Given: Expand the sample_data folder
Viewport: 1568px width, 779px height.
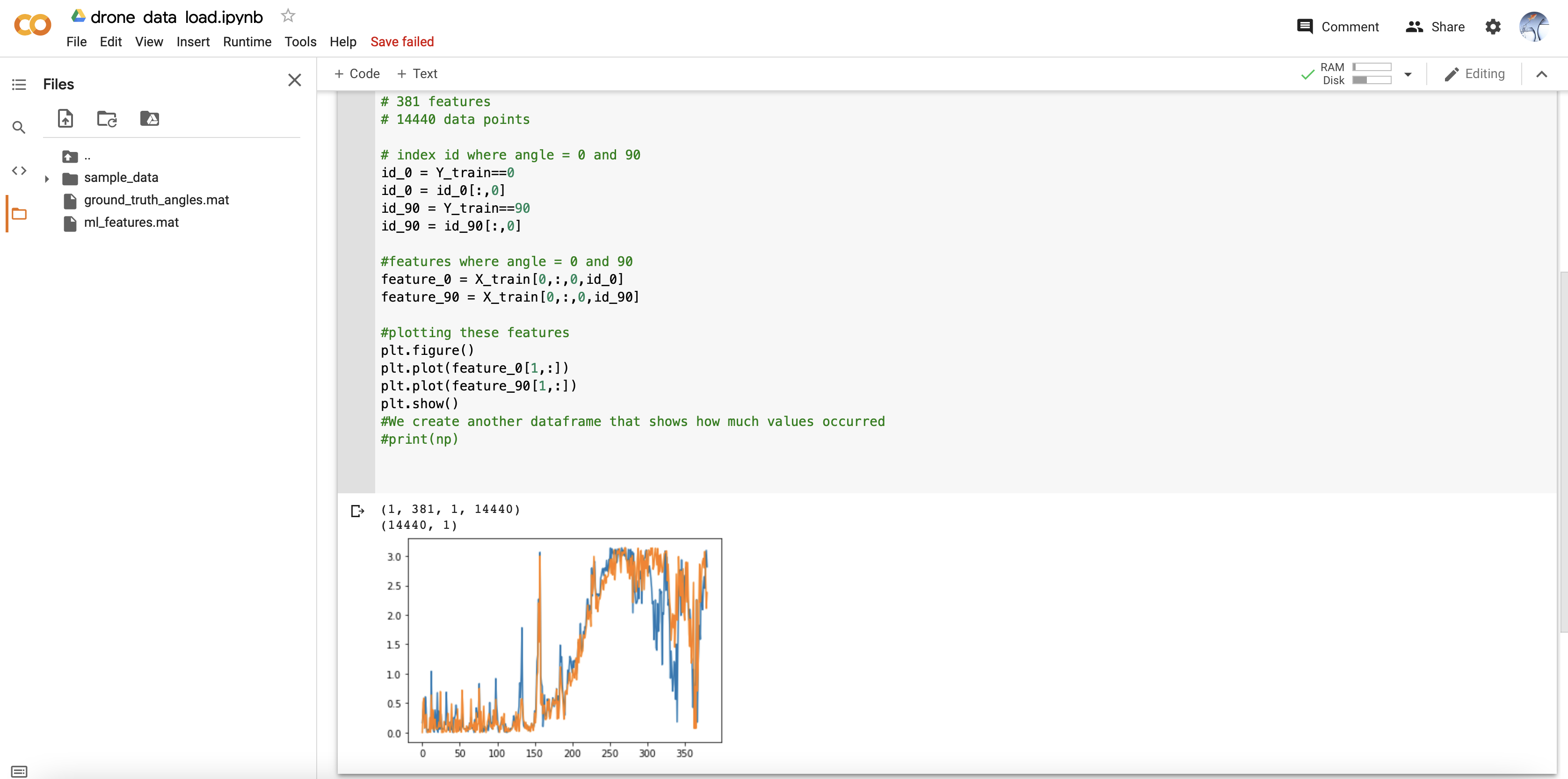Looking at the screenshot, I should pyautogui.click(x=47, y=178).
